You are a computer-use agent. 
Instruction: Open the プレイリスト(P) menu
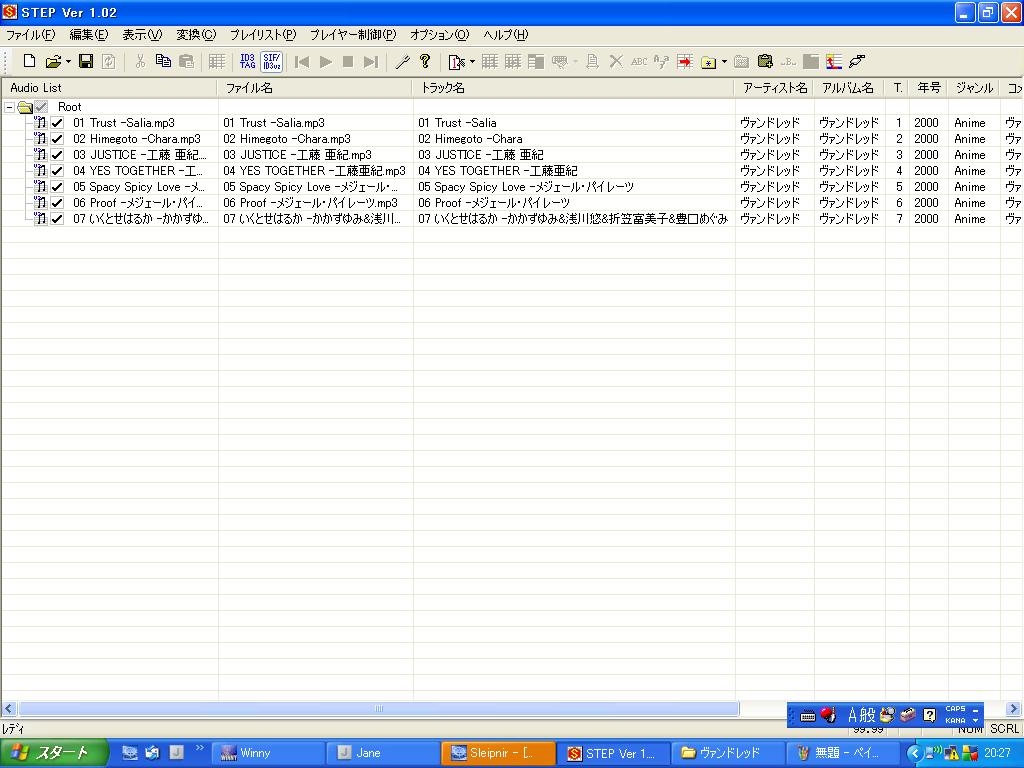[x=263, y=35]
